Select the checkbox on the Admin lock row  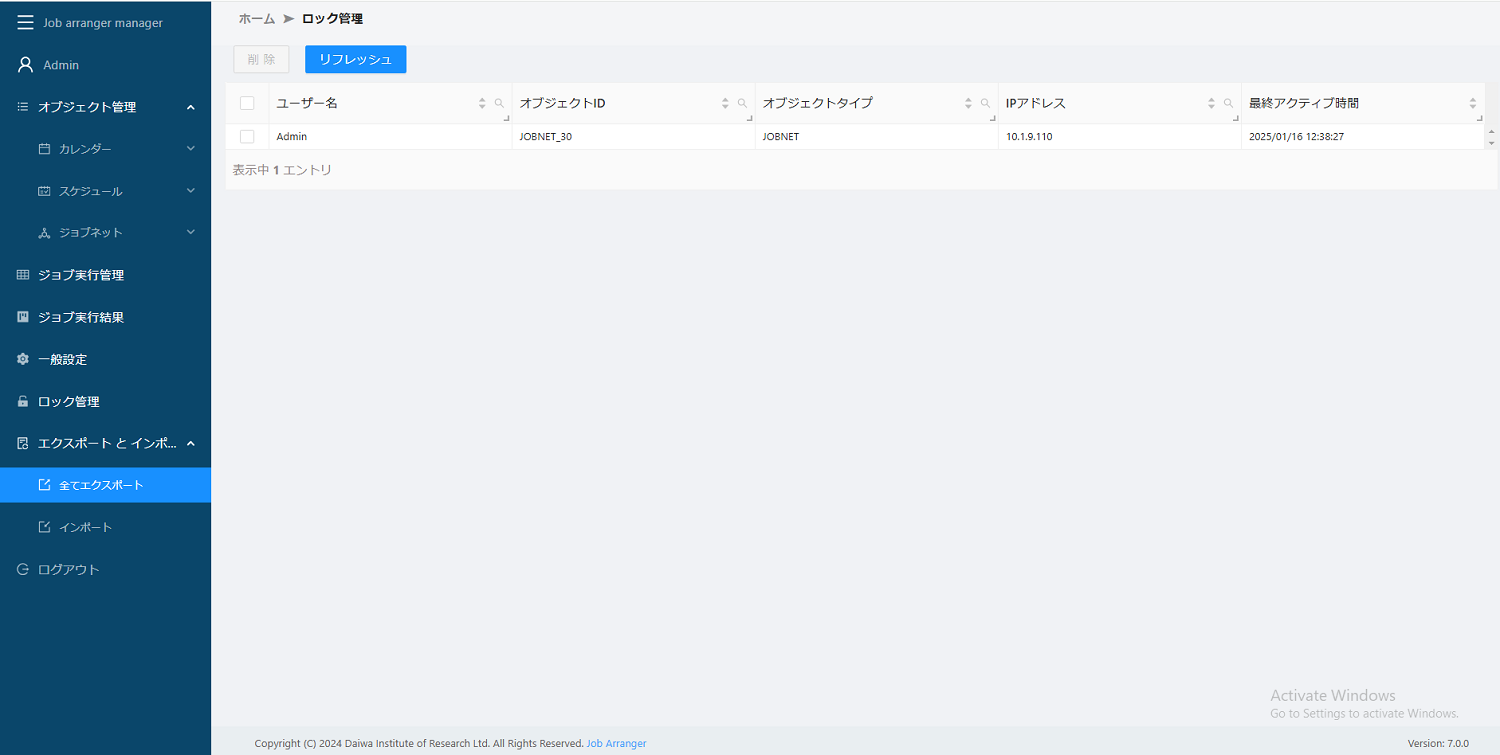point(247,136)
